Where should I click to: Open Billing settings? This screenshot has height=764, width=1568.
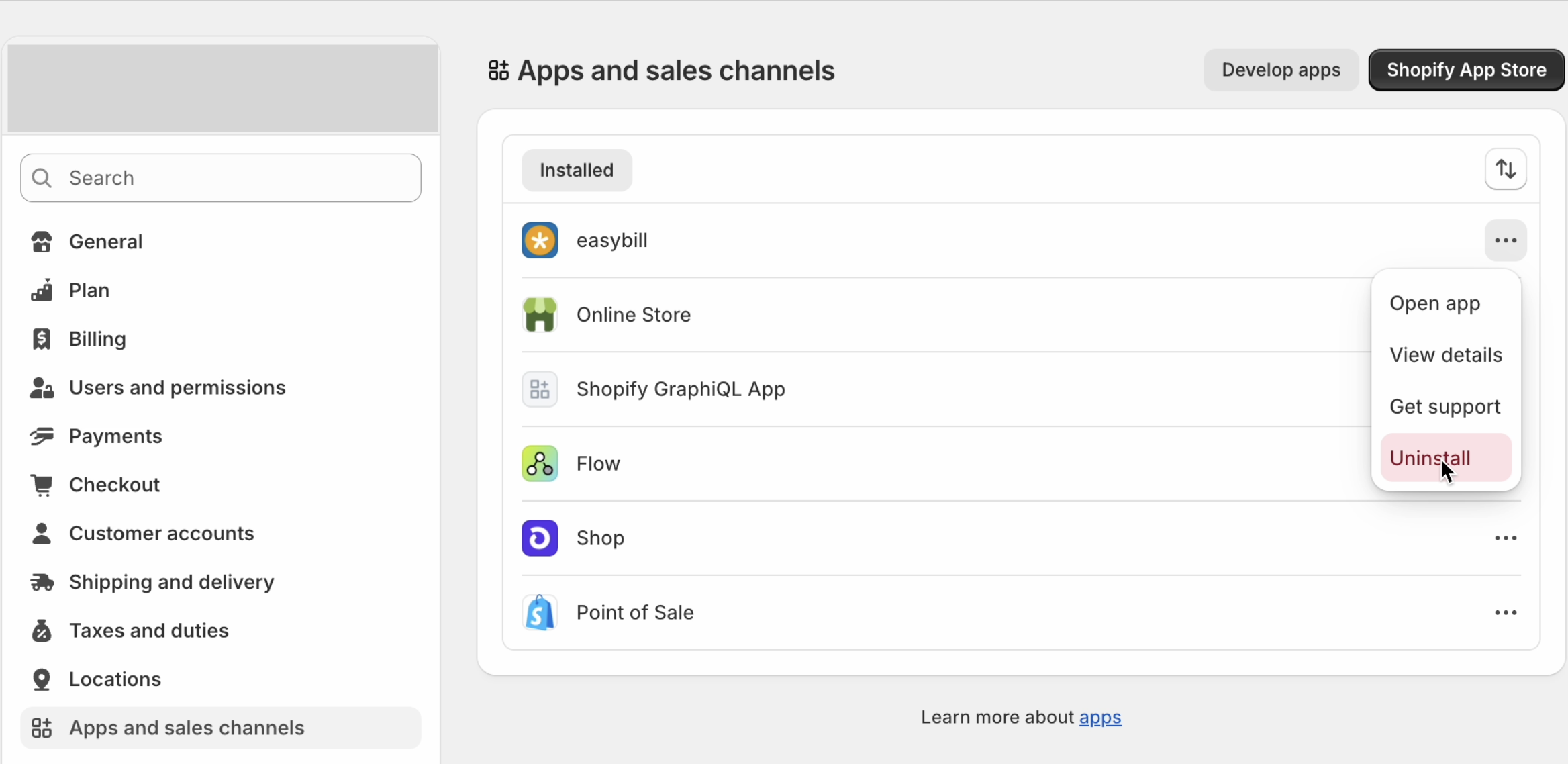221,339
